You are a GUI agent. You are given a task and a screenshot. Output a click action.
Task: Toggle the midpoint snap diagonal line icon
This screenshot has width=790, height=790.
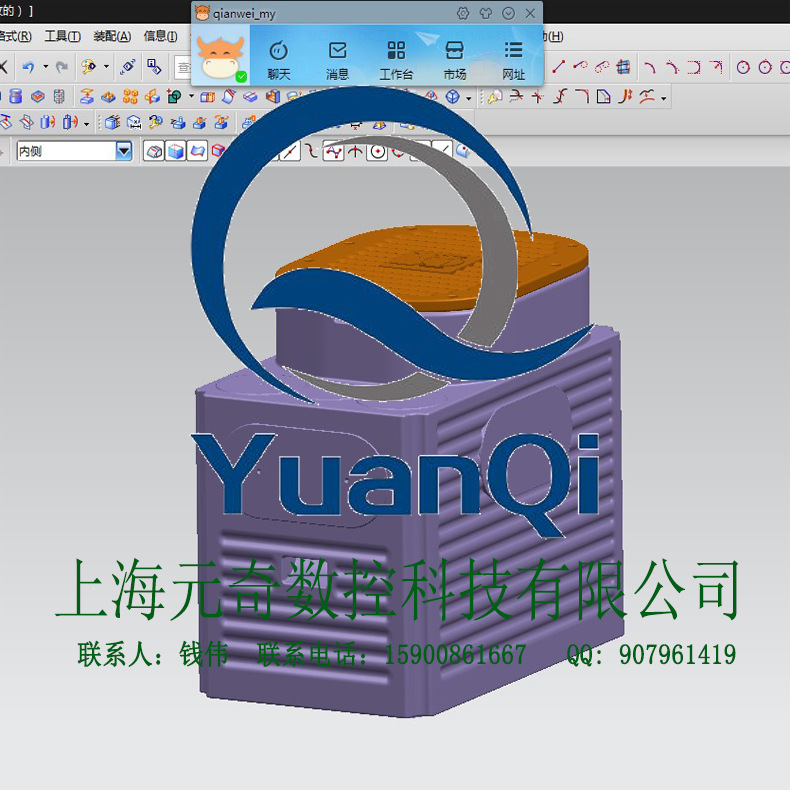(290, 151)
